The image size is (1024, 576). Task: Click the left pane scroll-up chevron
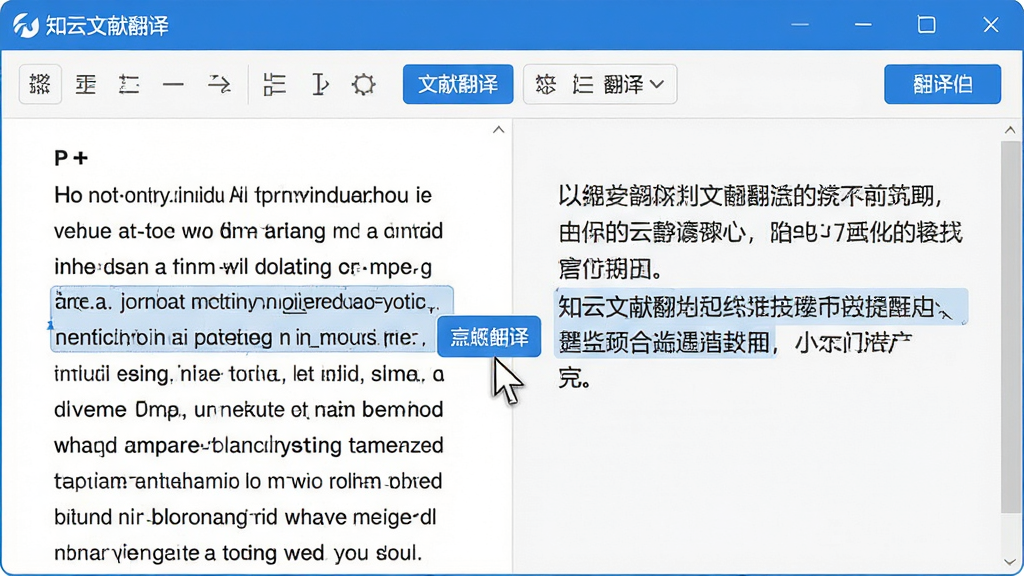tap(498, 129)
